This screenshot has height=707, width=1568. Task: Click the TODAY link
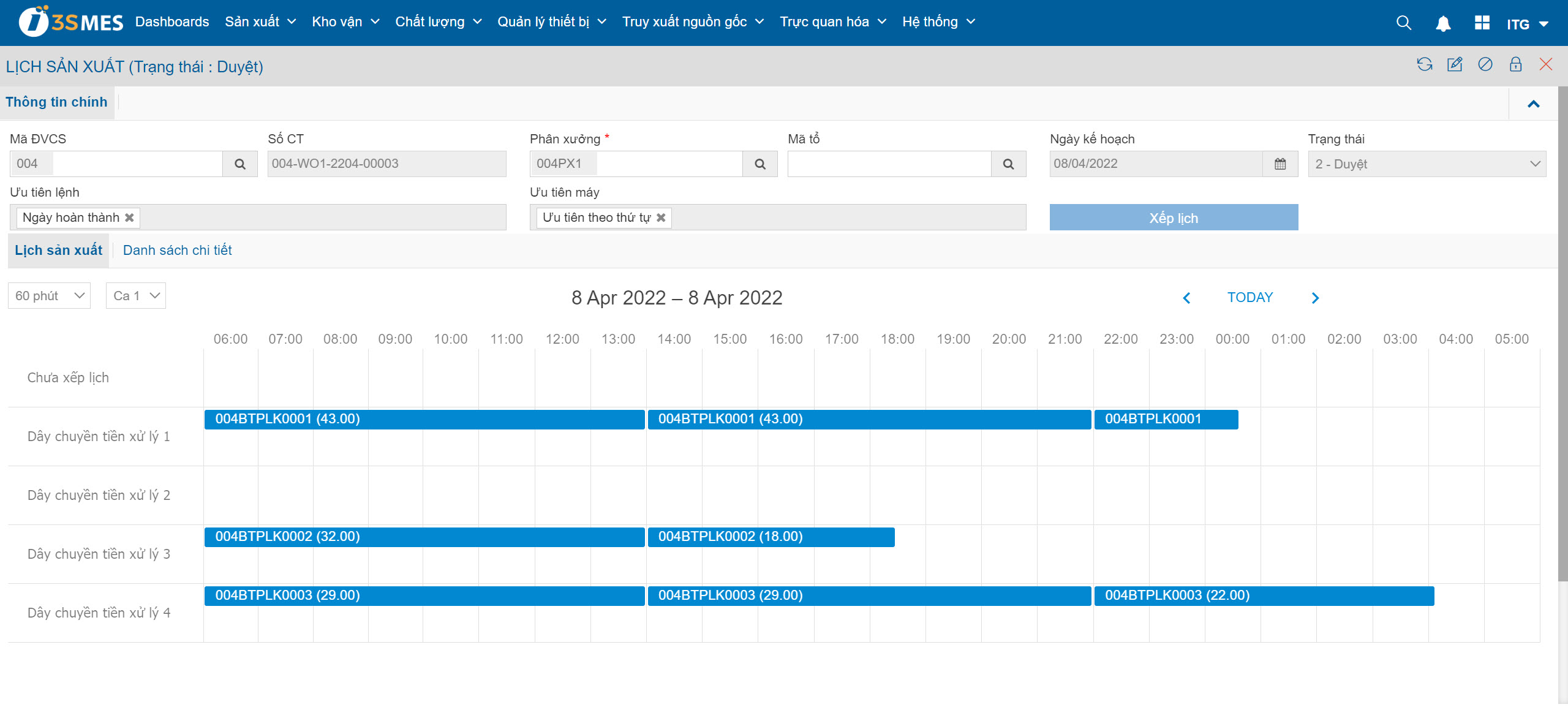pos(1249,297)
